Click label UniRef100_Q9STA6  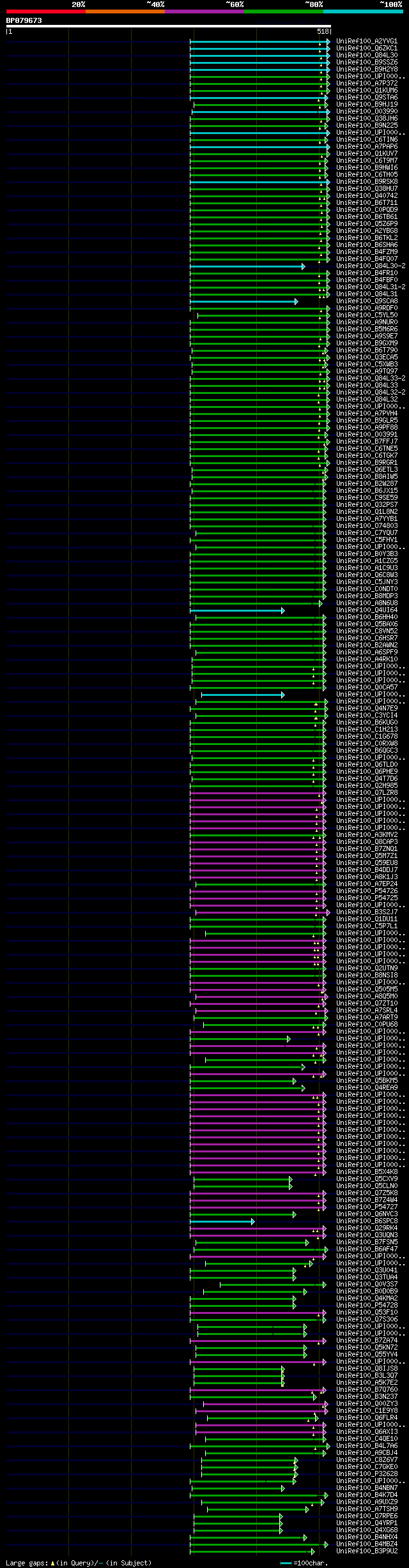[367, 98]
